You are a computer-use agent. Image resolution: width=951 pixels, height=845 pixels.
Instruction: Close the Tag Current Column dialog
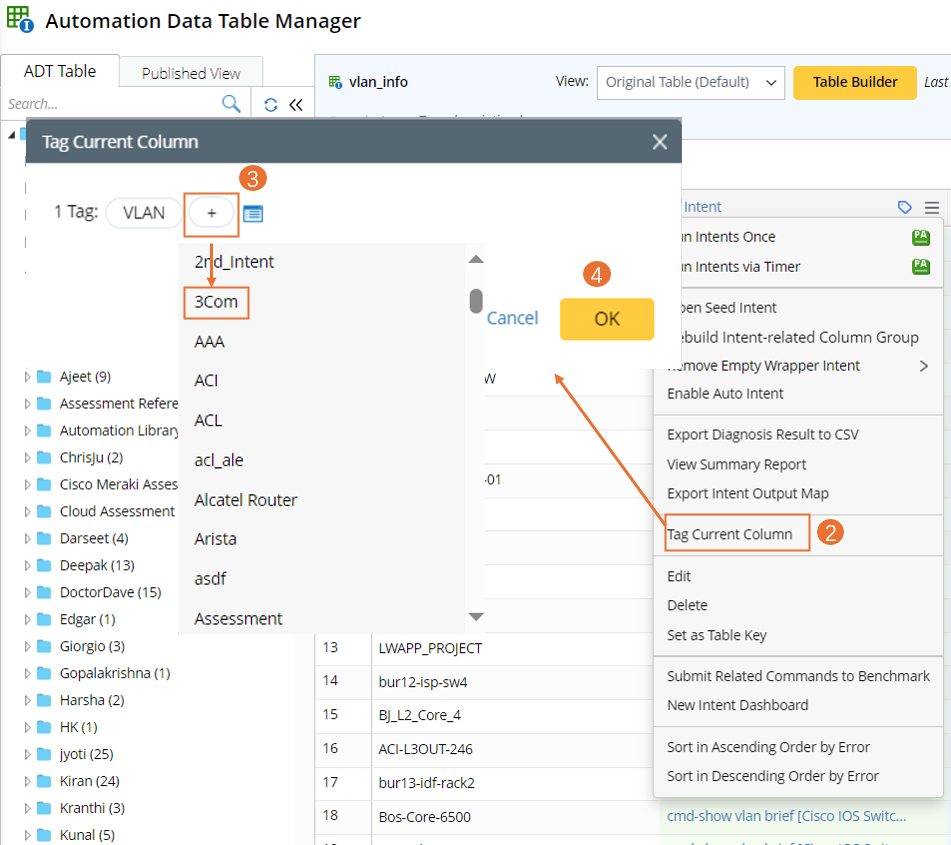[x=659, y=142]
